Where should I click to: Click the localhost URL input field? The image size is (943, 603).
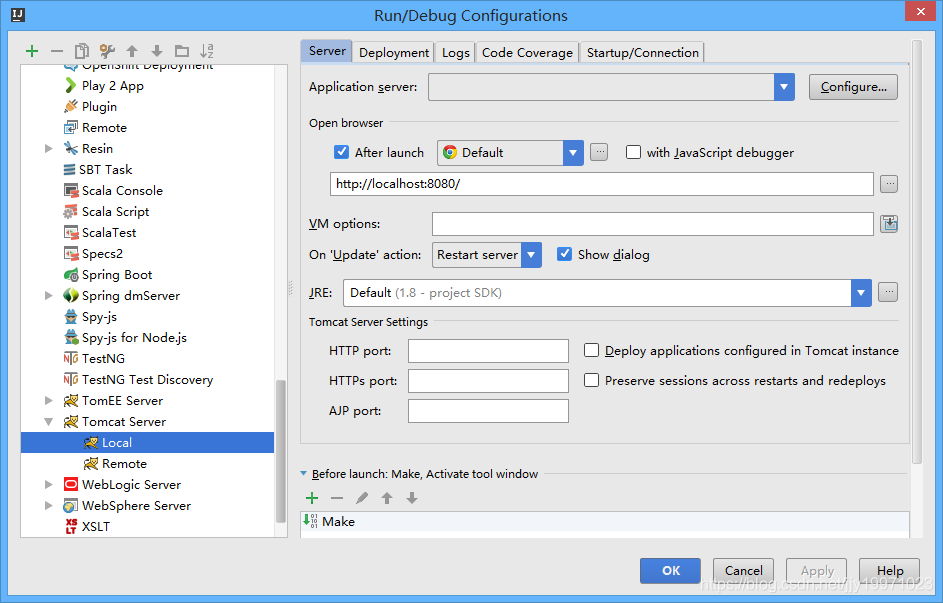(601, 184)
